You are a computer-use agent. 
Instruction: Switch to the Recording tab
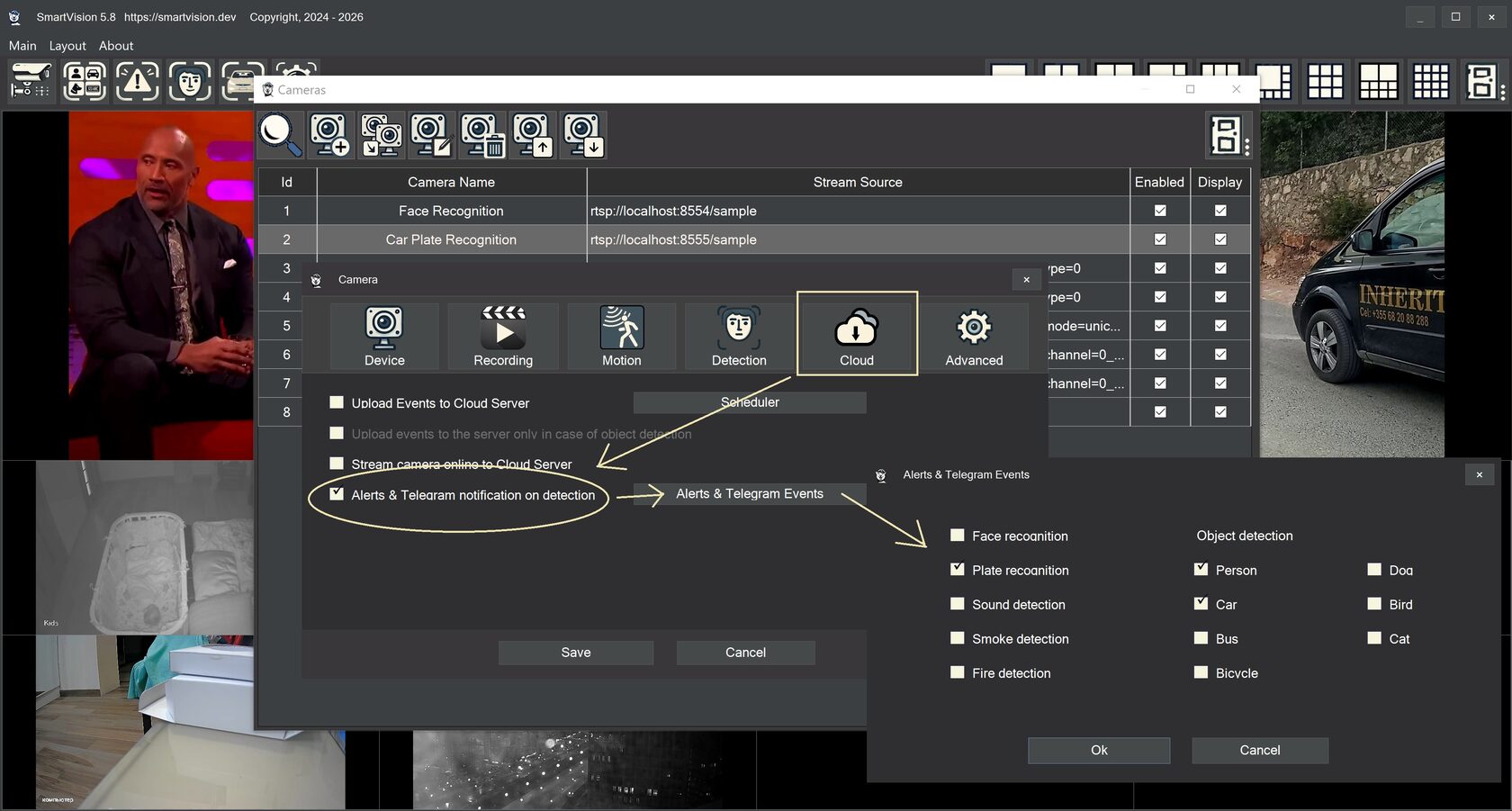point(503,336)
